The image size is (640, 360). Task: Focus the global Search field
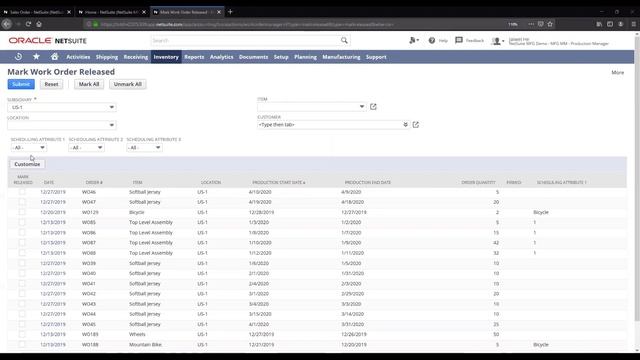coord(246,40)
